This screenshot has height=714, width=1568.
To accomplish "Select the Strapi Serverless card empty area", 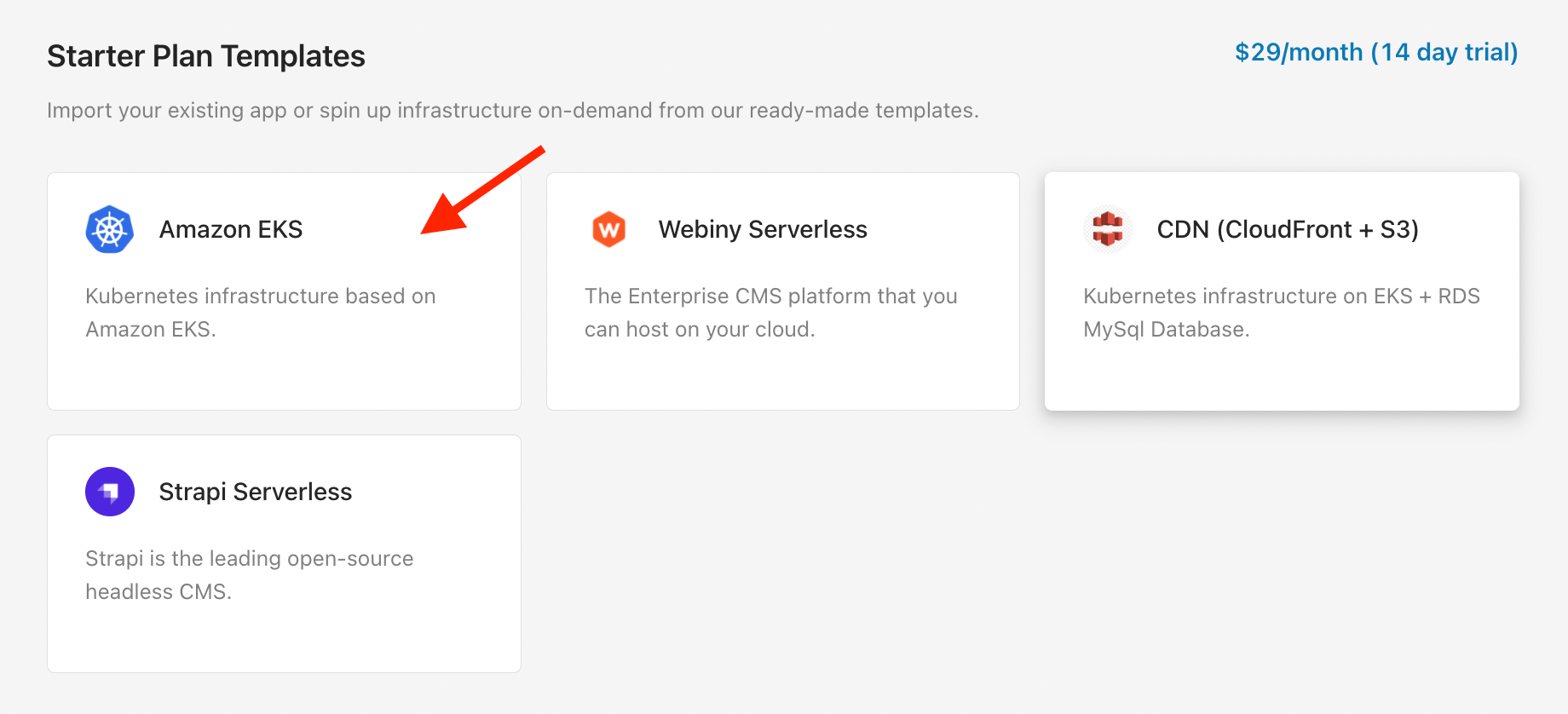I will pos(284,637).
